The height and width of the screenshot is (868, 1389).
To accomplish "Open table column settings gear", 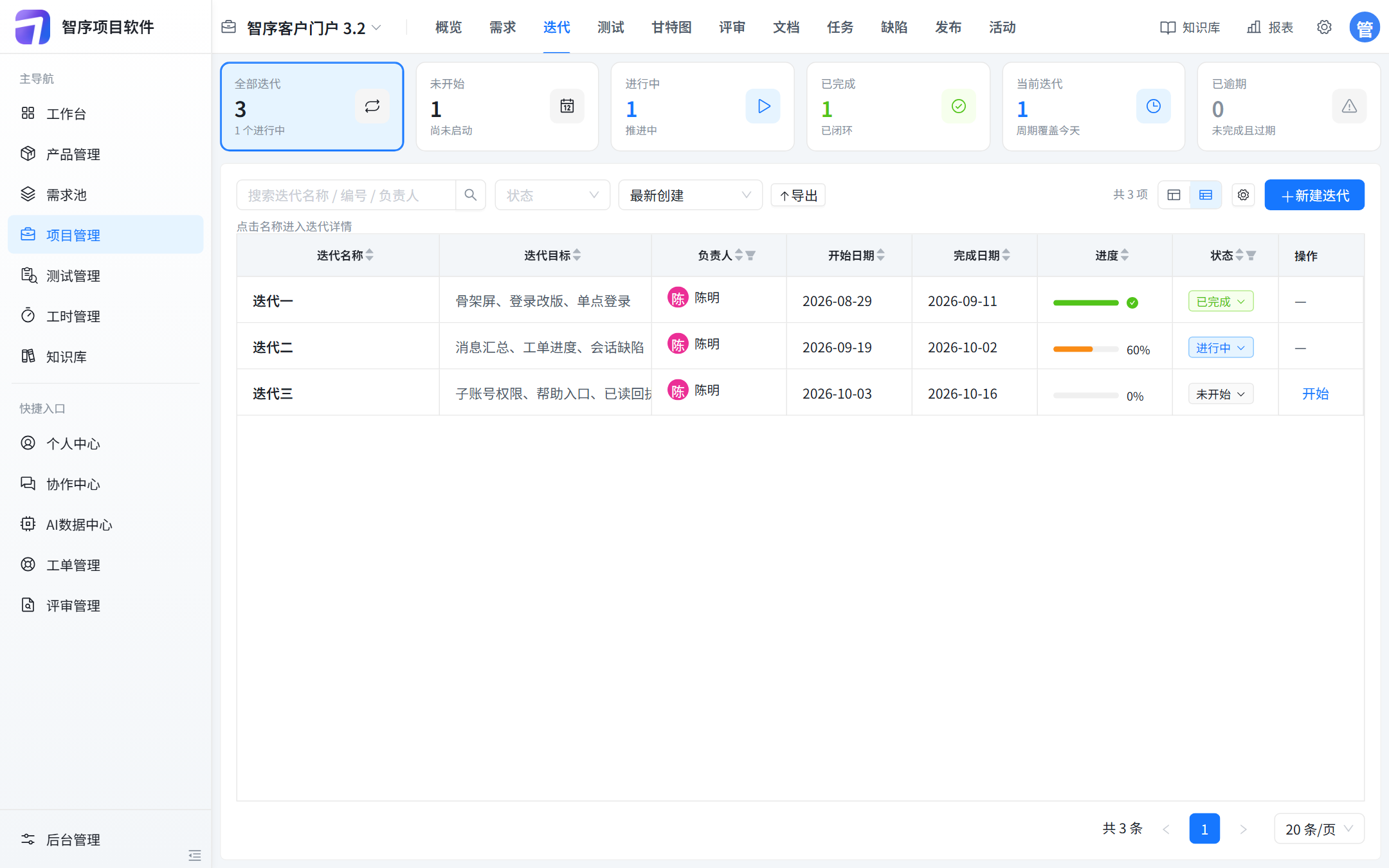I will pos(1243,195).
